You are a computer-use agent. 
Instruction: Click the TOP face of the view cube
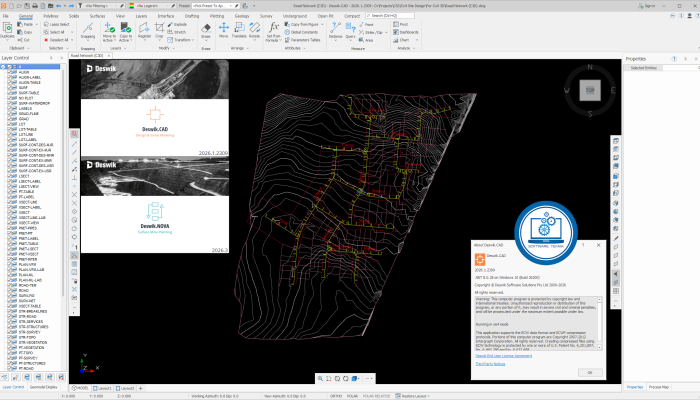click(590, 90)
